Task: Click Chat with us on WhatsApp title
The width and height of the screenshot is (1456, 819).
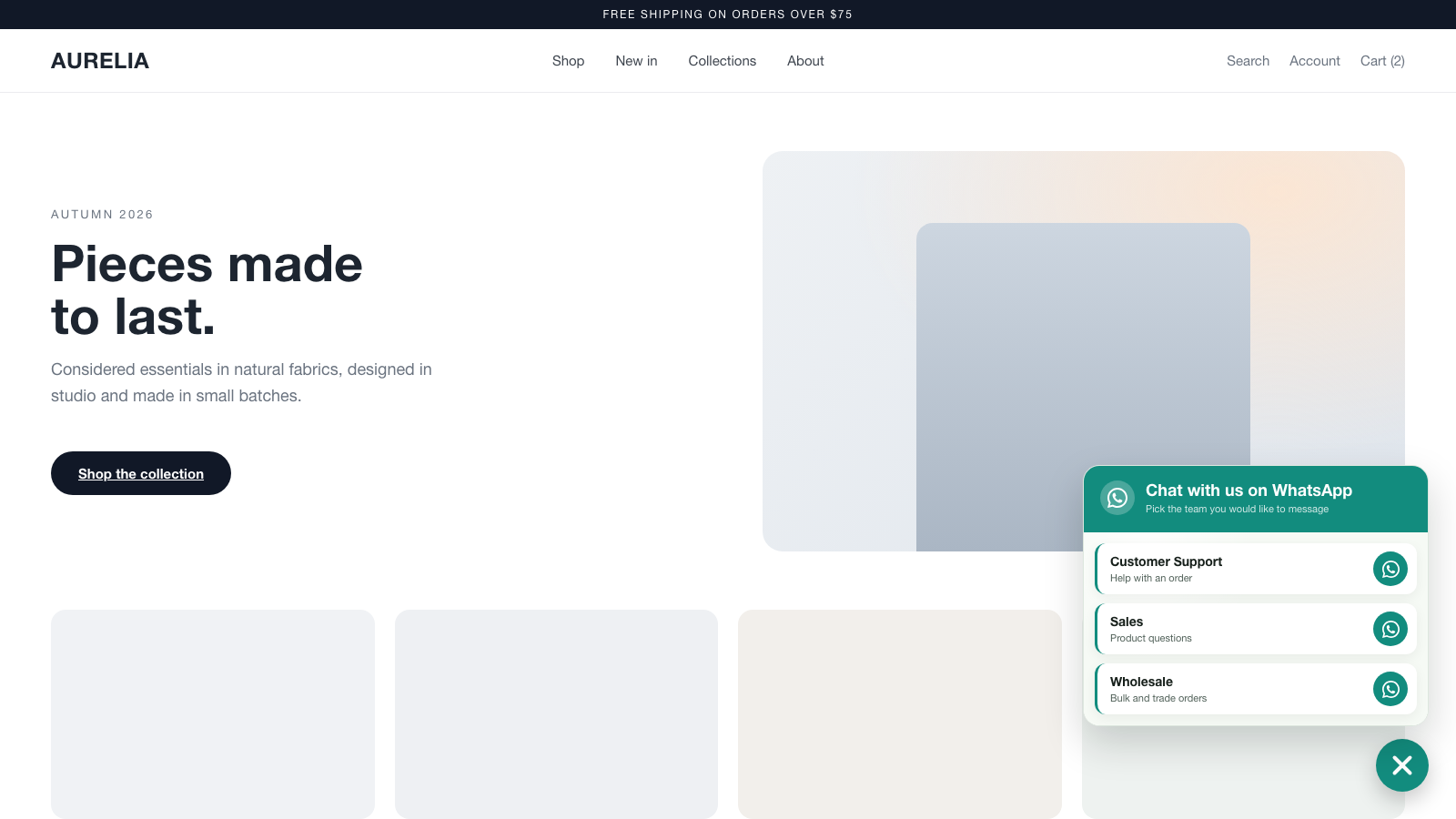Action: [1249, 490]
